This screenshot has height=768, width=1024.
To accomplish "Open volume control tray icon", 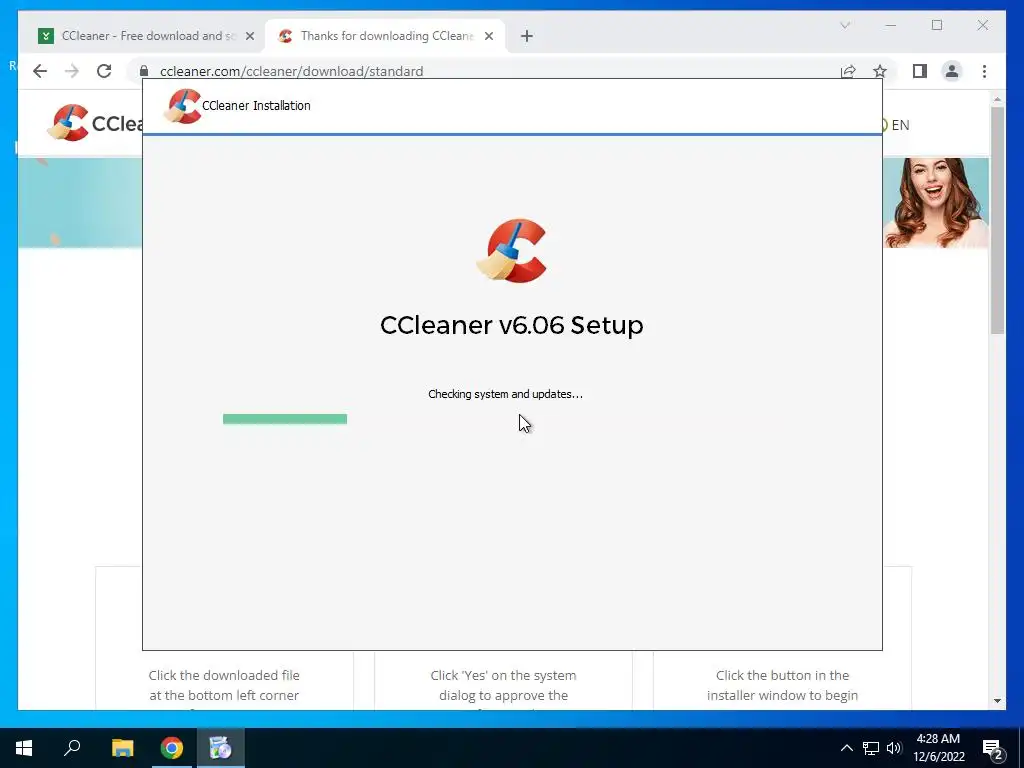I will click(894, 748).
